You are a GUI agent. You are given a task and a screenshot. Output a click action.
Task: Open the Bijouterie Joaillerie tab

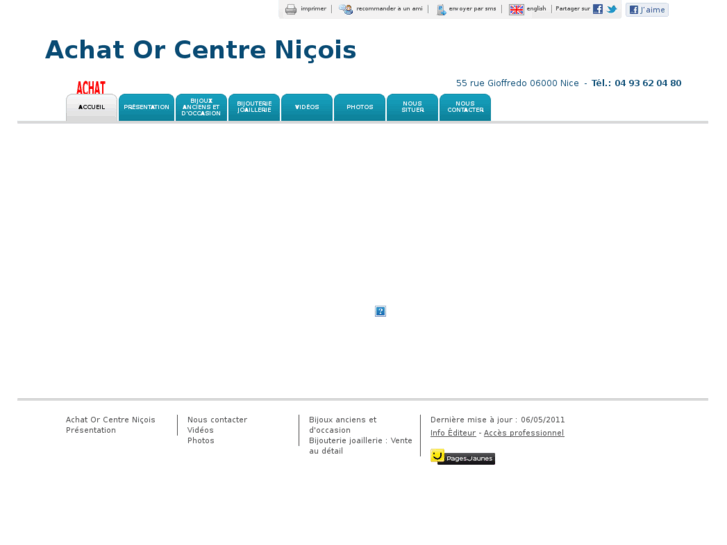coord(254,108)
